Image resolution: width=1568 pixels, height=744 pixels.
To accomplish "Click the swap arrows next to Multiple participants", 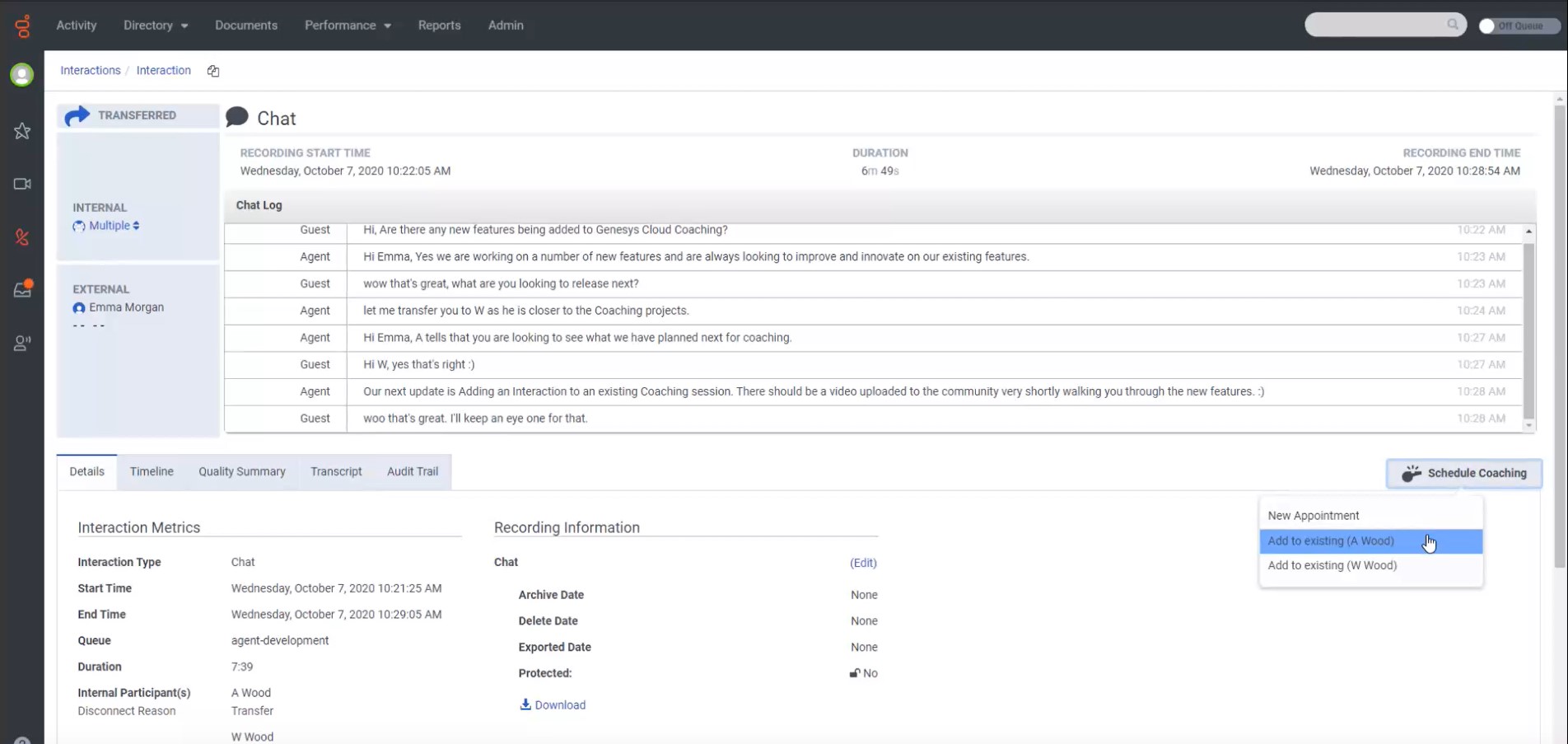I will coord(137,226).
